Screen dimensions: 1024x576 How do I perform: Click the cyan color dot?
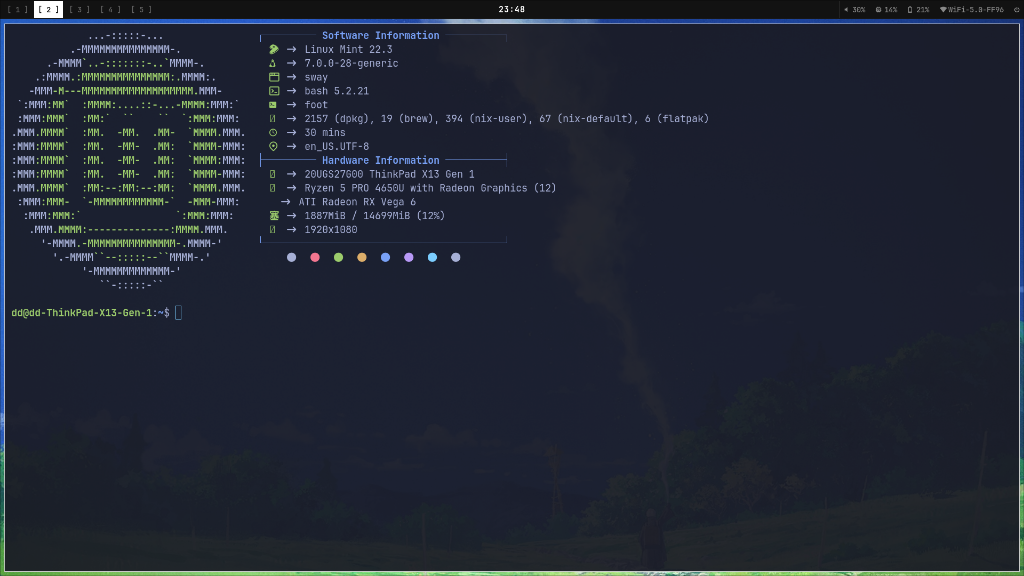coord(432,257)
